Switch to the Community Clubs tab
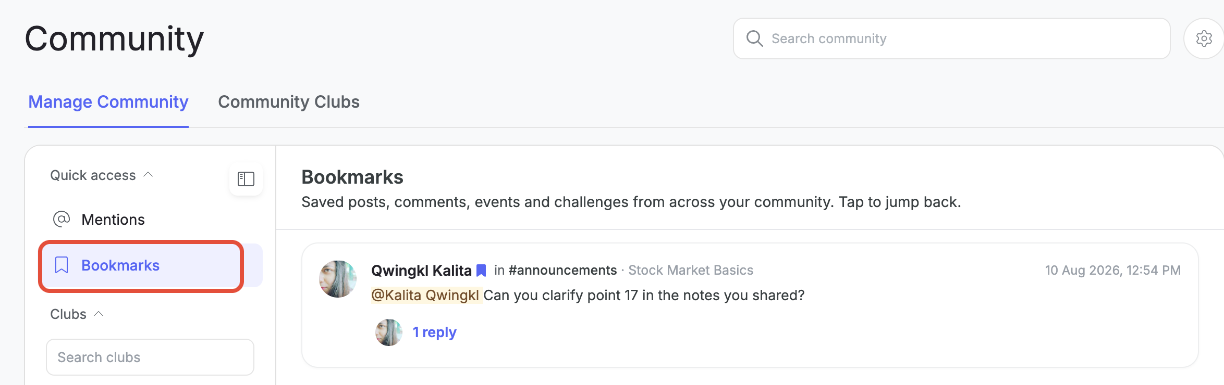This screenshot has width=1224, height=385. tap(289, 102)
